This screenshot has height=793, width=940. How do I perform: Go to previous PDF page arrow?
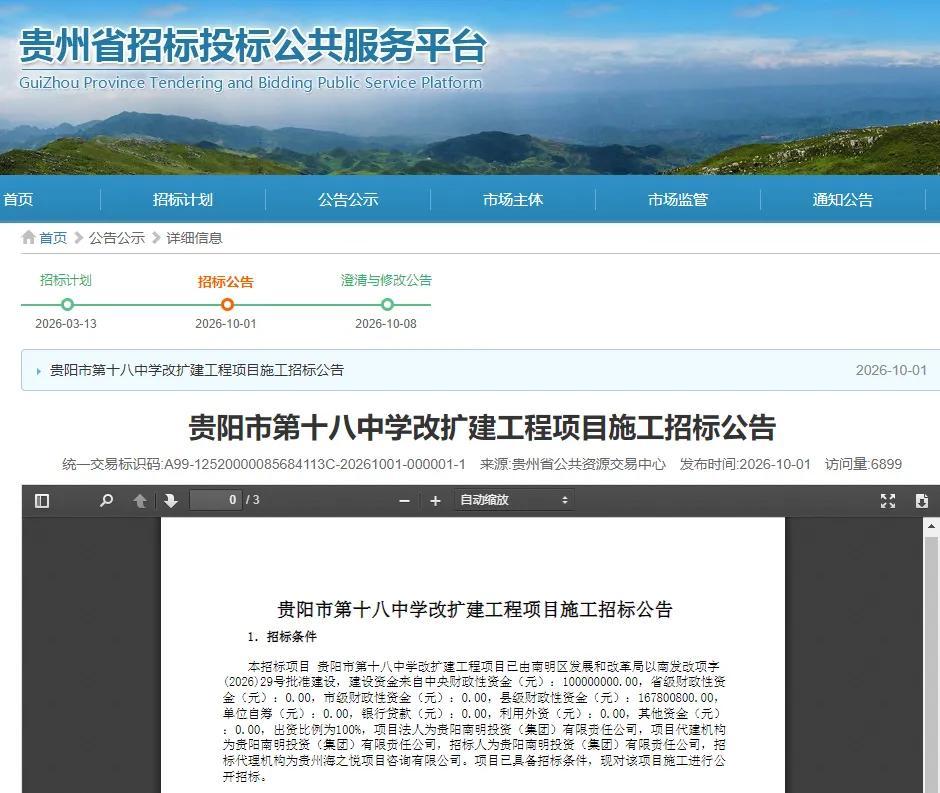(x=140, y=500)
